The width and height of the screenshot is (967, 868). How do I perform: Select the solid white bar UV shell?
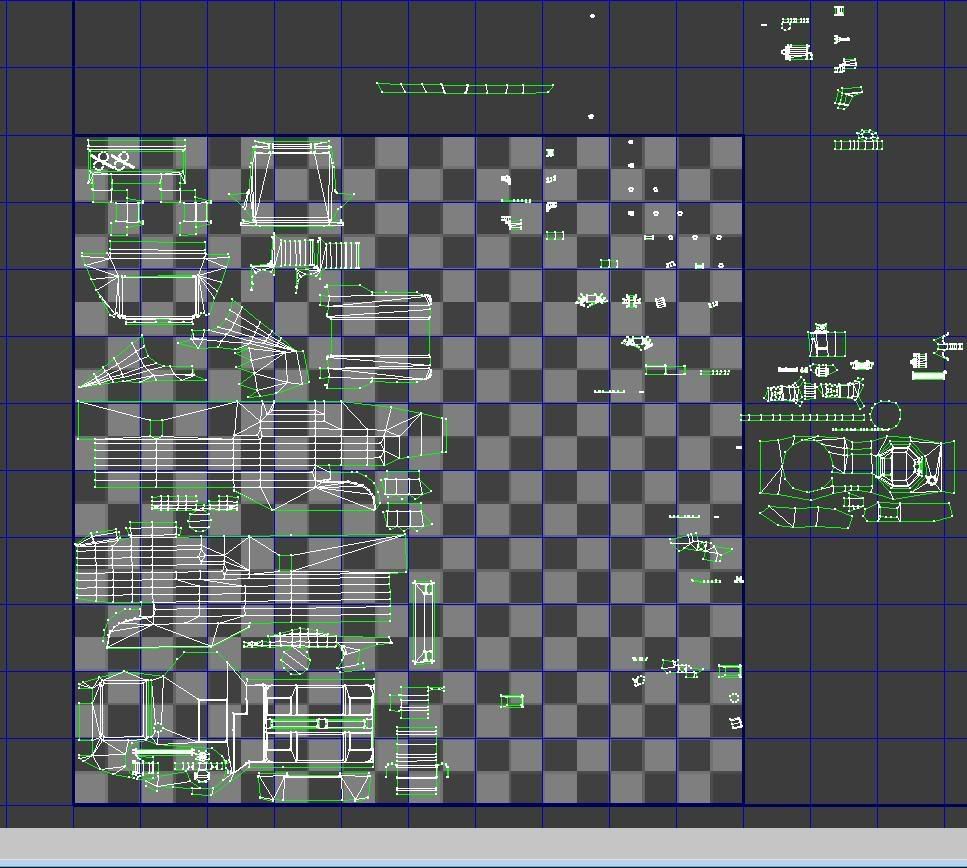[928, 376]
